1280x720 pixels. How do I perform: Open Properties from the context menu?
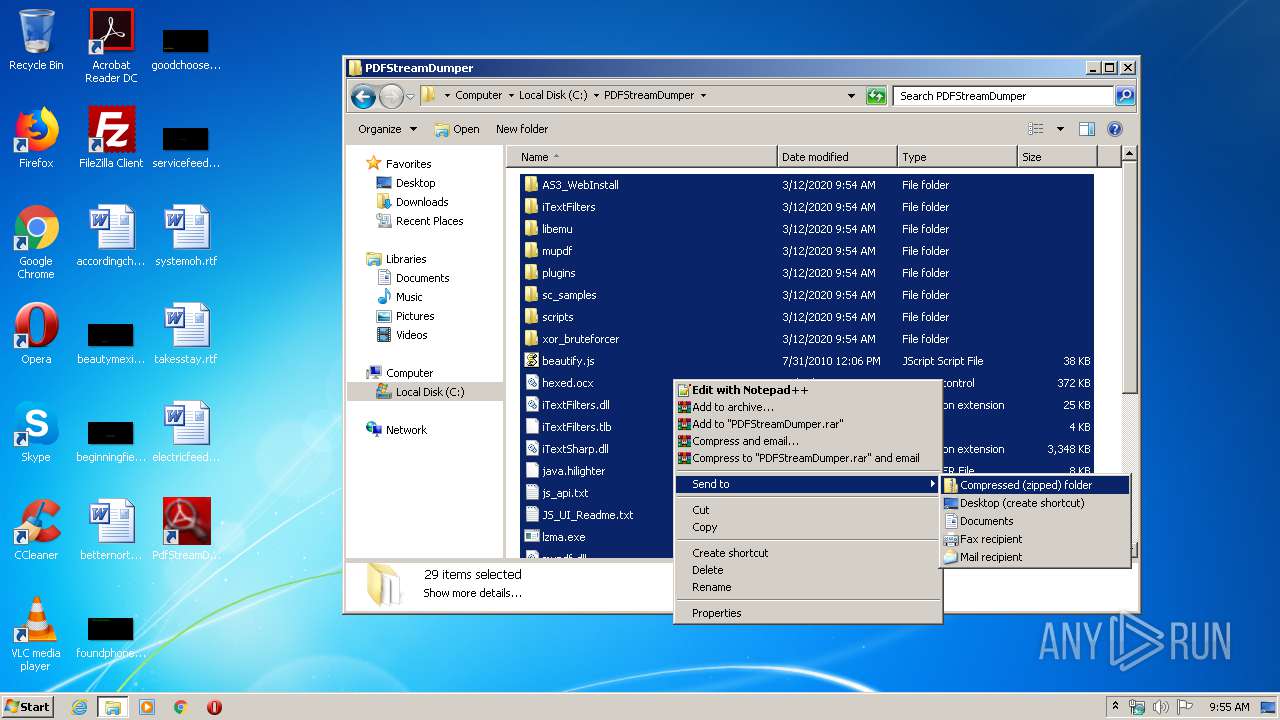coord(808,613)
